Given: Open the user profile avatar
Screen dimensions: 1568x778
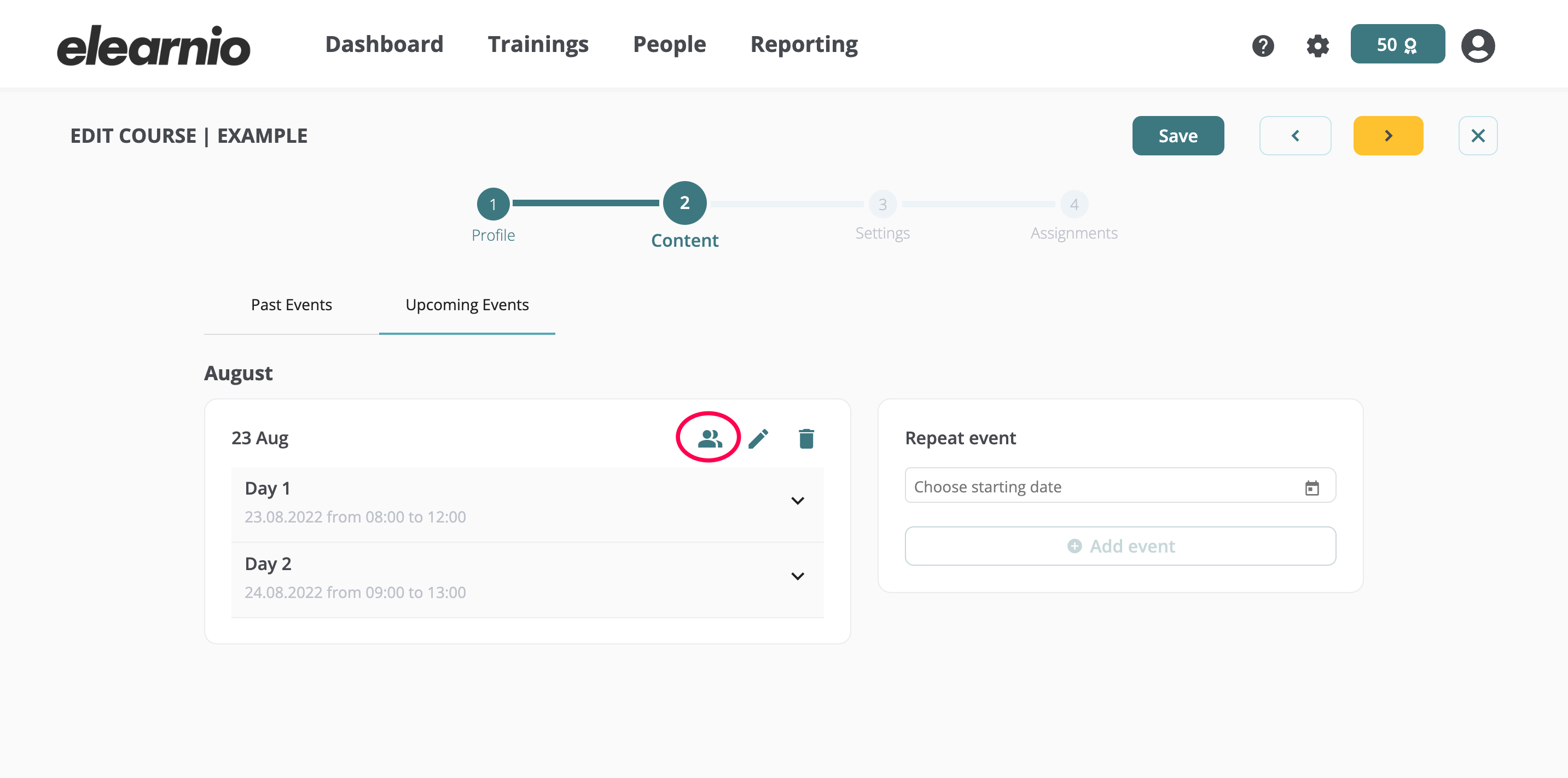Looking at the screenshot, I should 1478,45.
